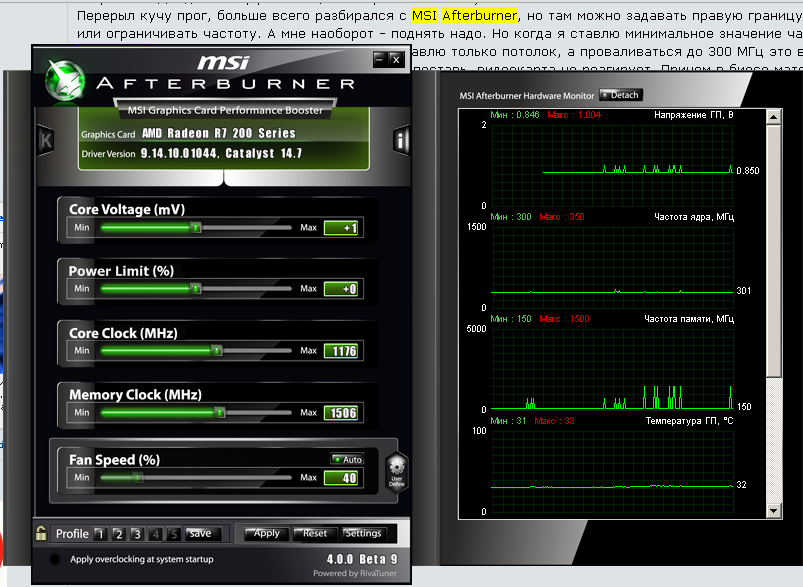Viewport: 803px width, 587px height.
Task: Click the 4.0.0 Beta 9 version text
Action: 362,559
